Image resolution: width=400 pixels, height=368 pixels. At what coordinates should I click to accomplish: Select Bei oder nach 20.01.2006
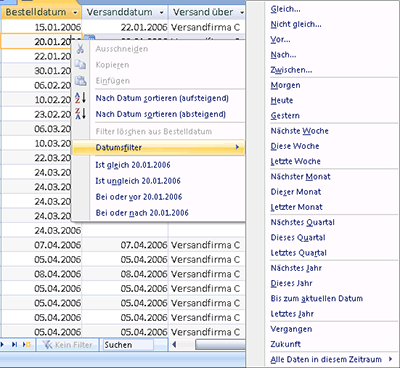(x=142, y=213)
